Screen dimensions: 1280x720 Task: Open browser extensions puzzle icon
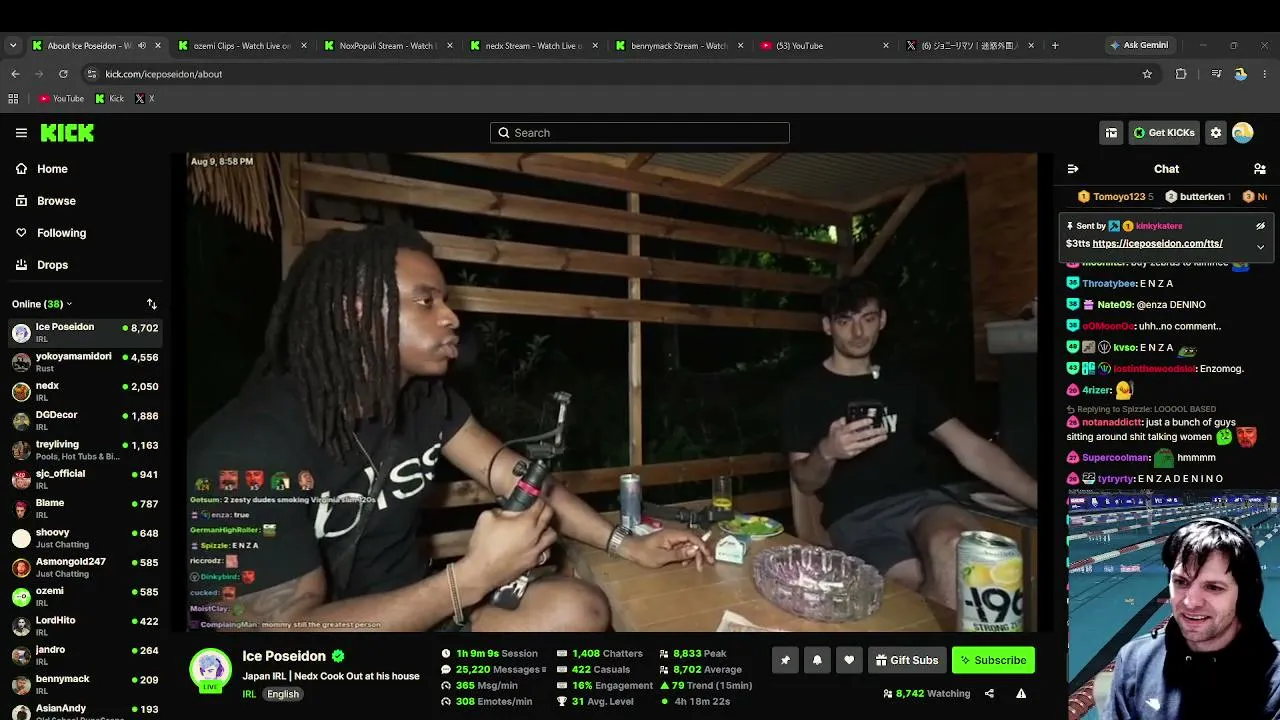[x=1181, y=74]
